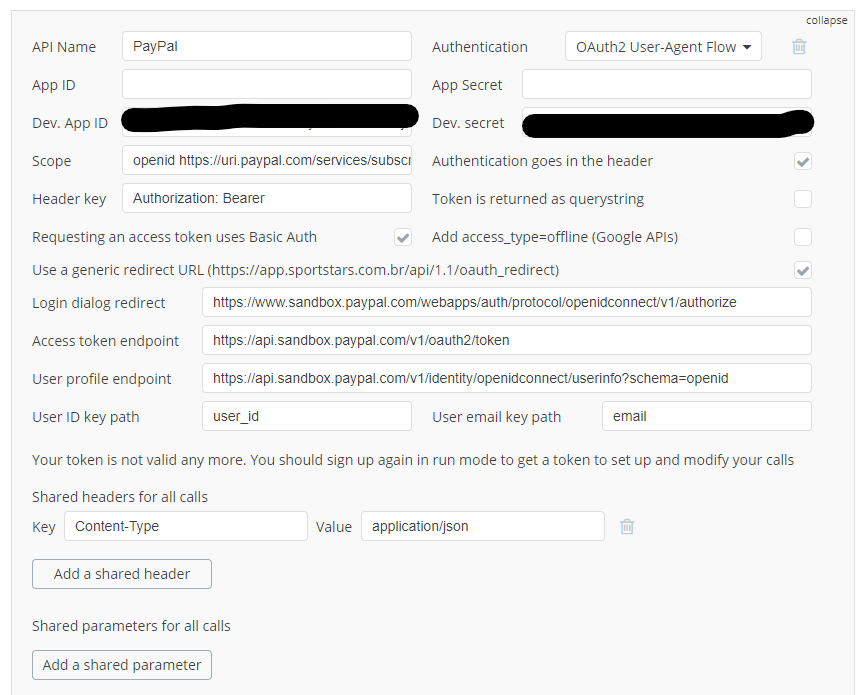Edit the shared header Value field
This screenshot has height=695, width=859.
[x=483, y=526]
